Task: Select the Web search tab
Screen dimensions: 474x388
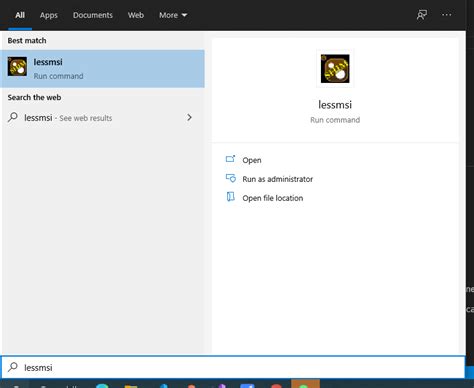Action: [x=136, y=15]
